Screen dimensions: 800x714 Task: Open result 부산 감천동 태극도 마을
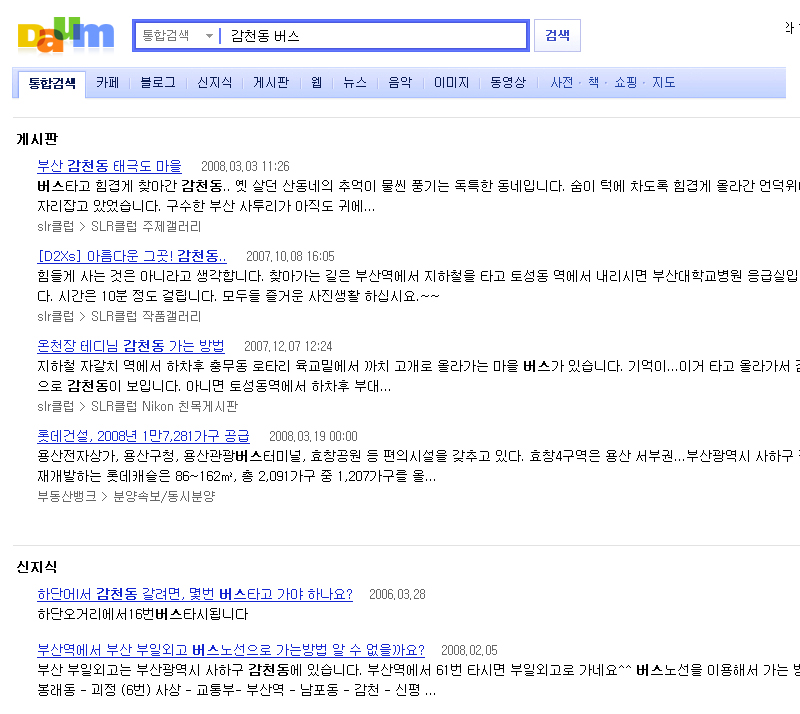pos(110,166)
